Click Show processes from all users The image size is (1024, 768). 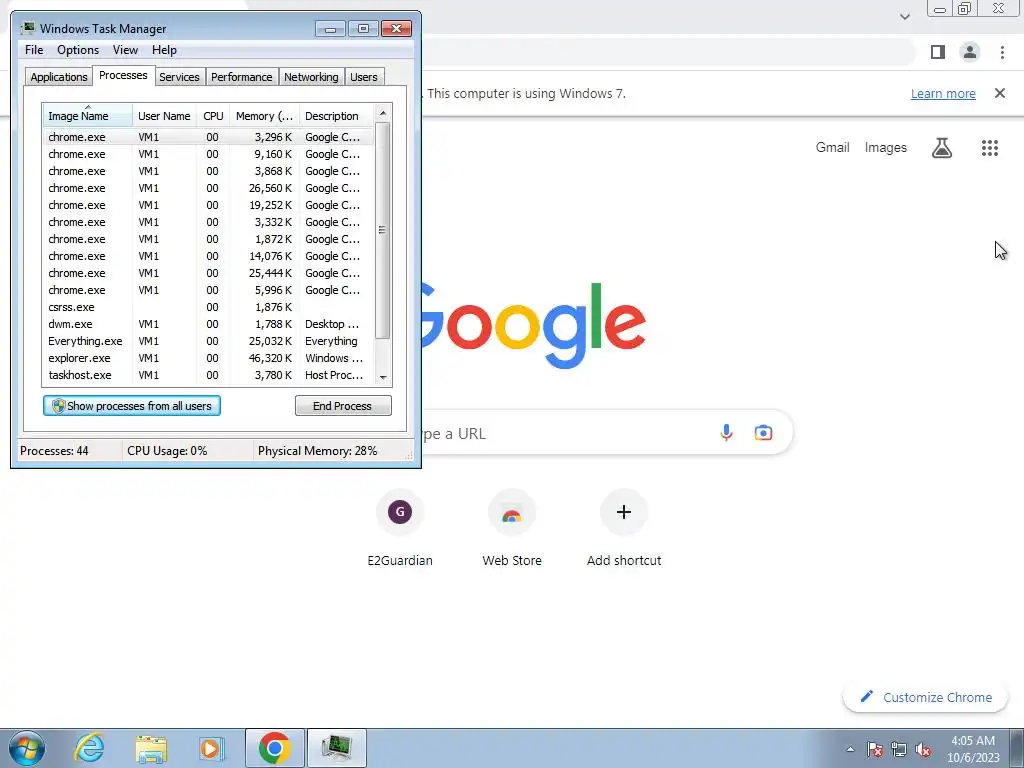[x=132, y=406]
